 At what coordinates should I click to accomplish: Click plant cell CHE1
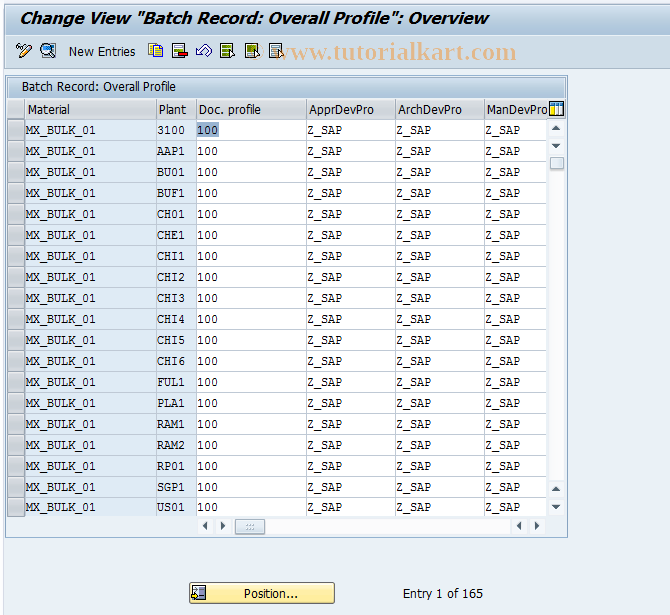[x=176, y=235]
